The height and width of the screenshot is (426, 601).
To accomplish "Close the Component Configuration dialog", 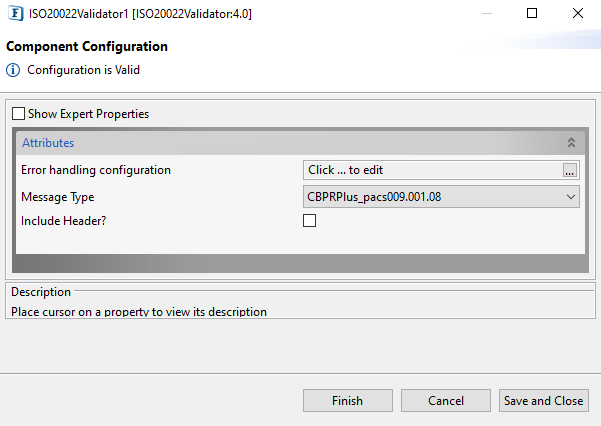I will pos(578,13).
